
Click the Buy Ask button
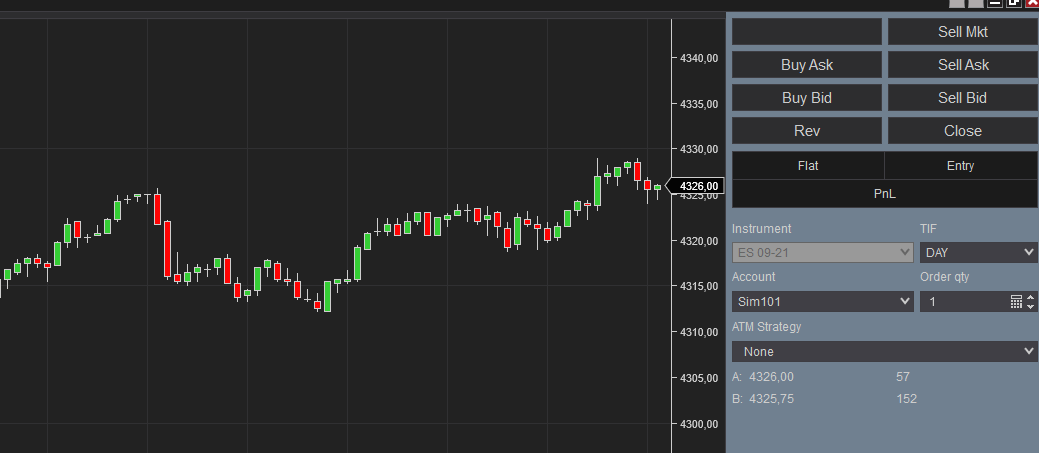pos(807,65)
